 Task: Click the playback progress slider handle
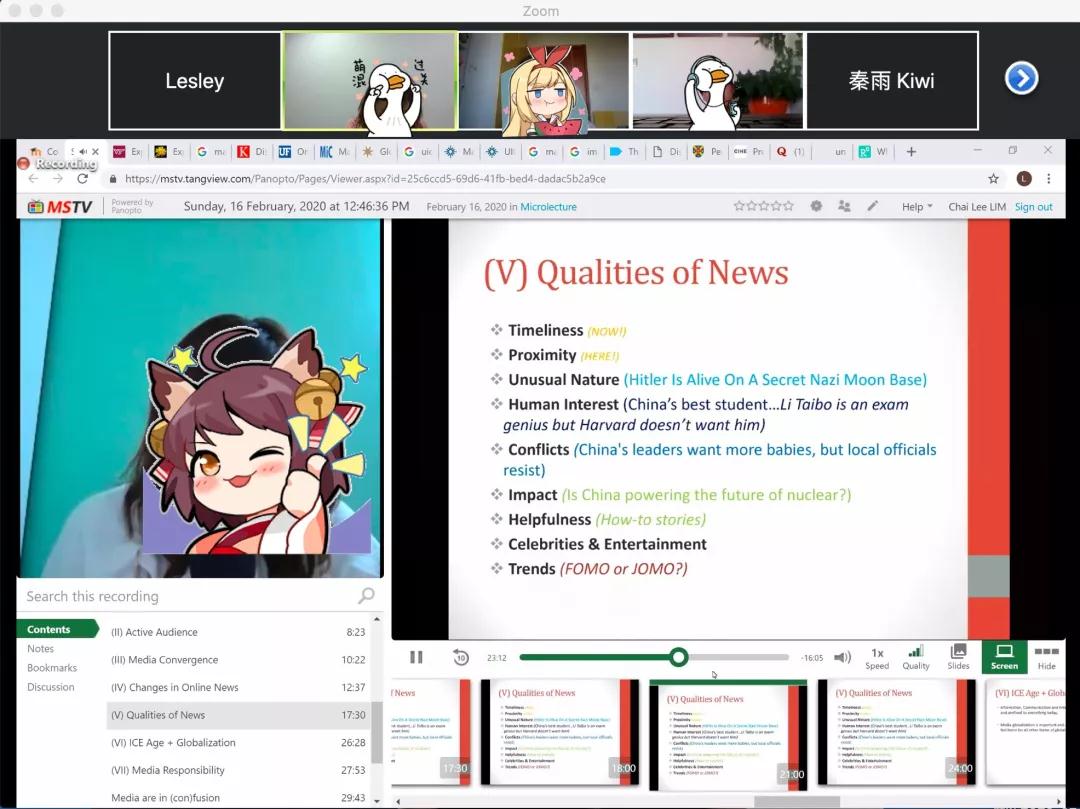point(678,657)
